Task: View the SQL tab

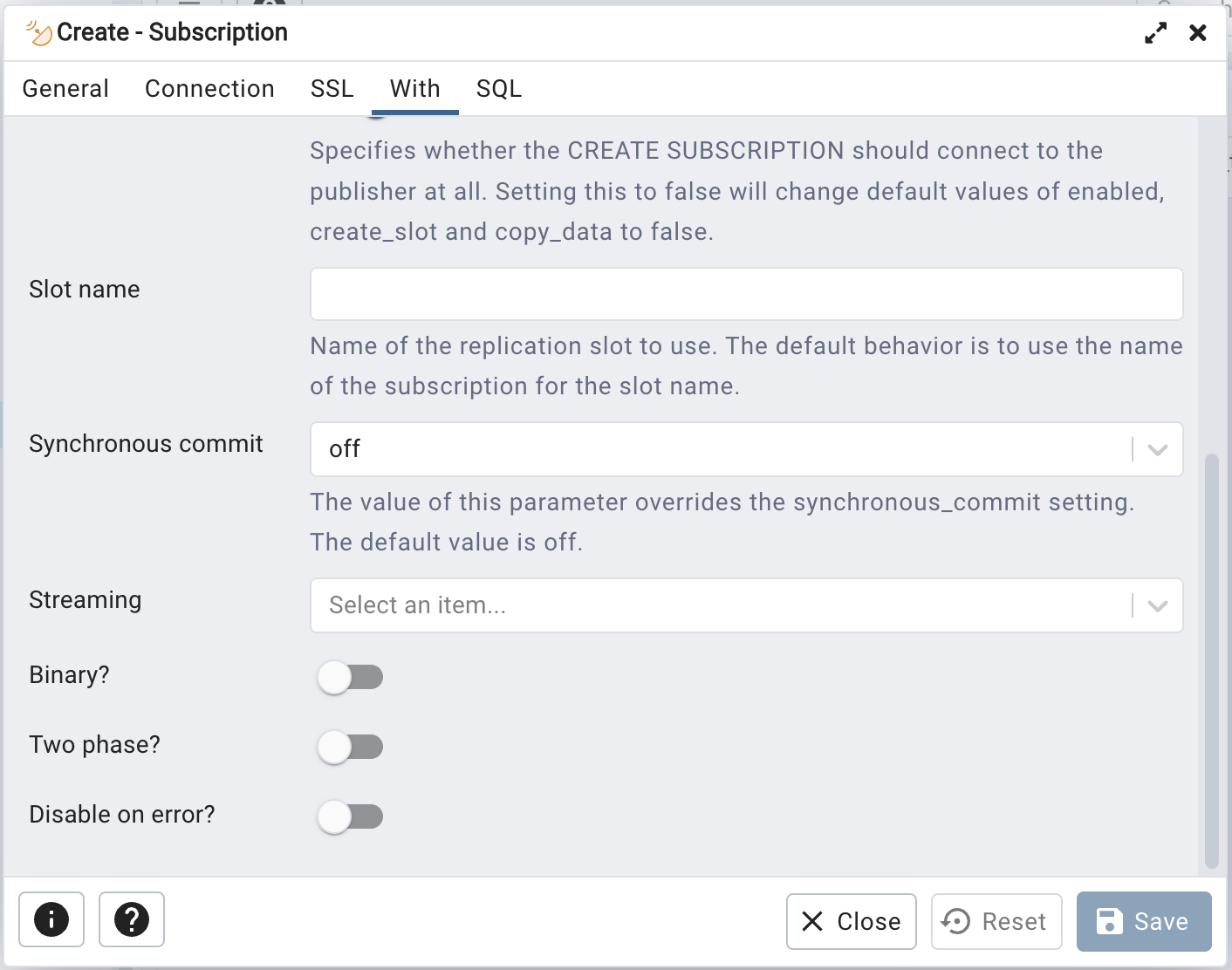Action: point(499,89)
